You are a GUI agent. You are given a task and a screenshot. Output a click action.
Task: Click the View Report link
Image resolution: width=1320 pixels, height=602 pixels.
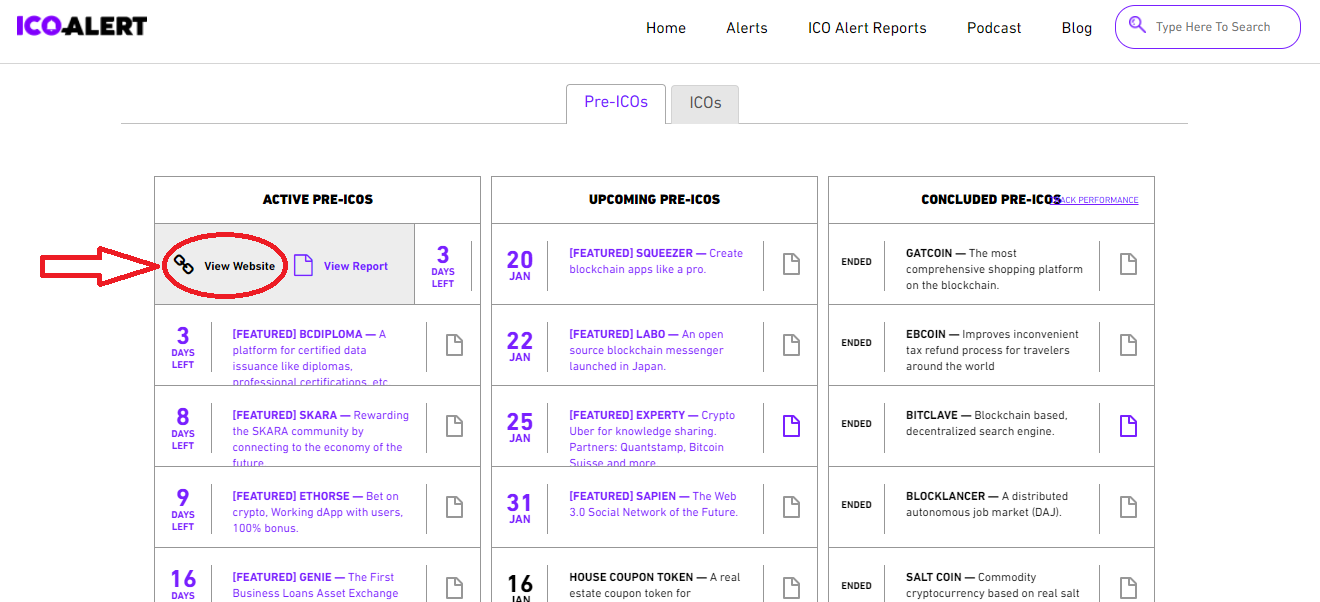(x=356, y=266)
